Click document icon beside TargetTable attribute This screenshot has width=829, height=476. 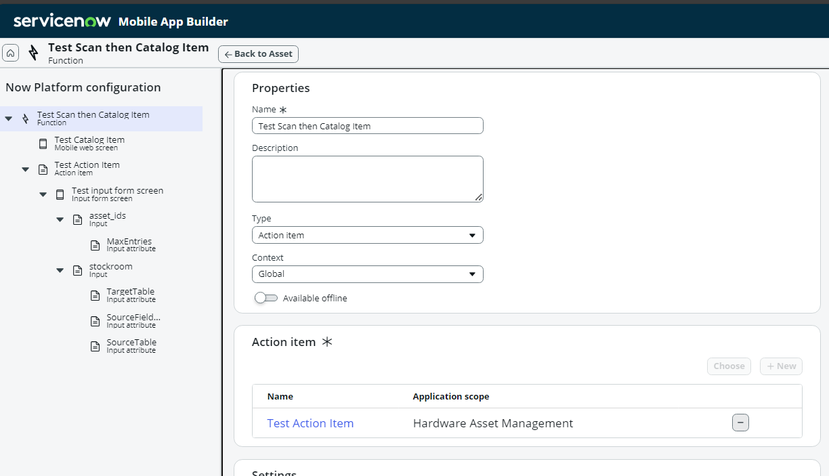95,295
